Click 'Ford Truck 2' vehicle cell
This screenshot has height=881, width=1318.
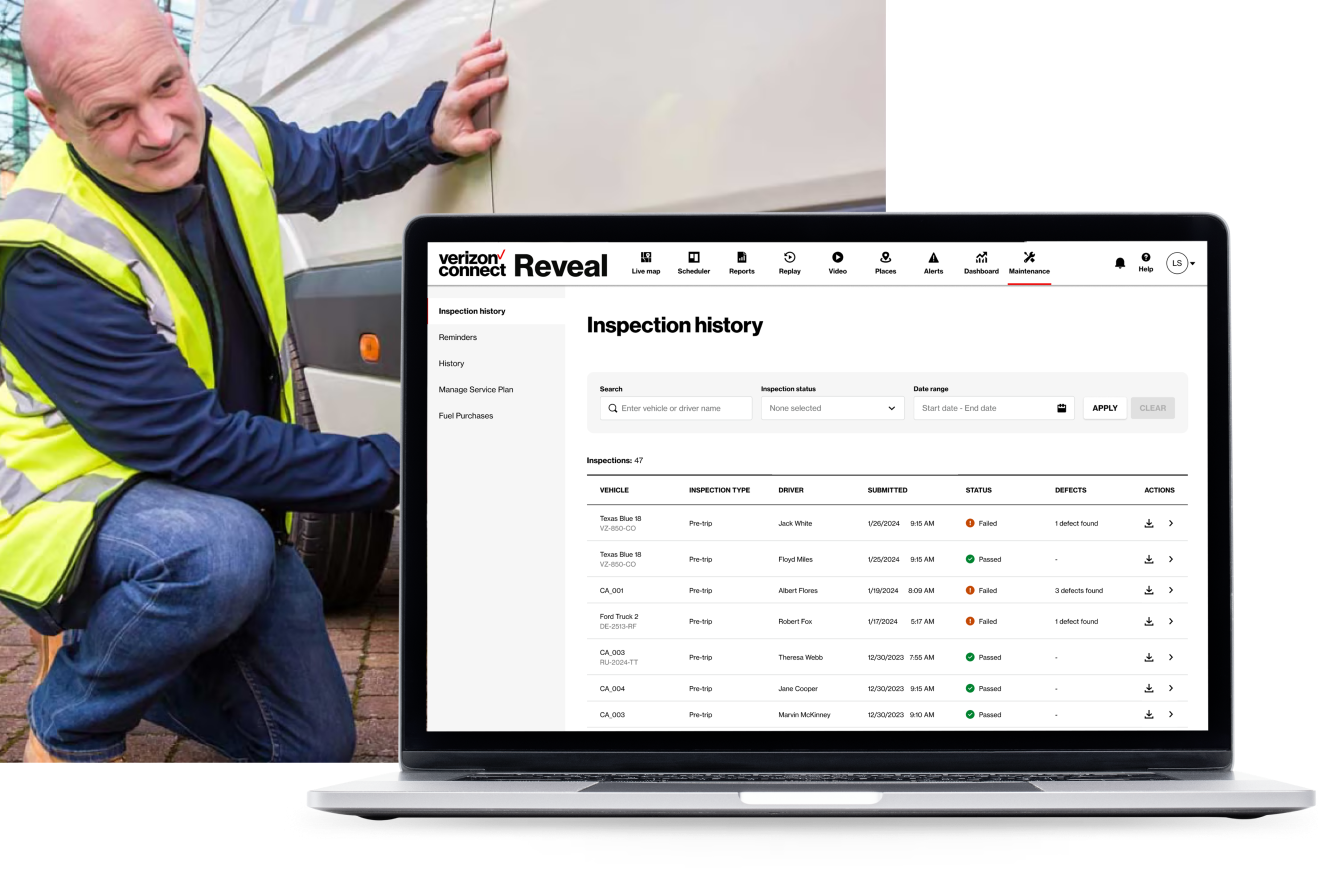coord(619,616)
